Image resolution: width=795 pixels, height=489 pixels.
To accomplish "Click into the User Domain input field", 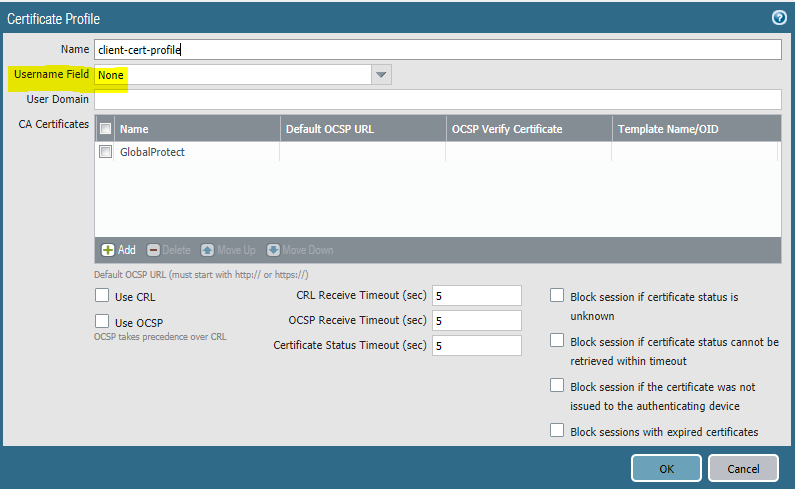I will coord(438,99).
